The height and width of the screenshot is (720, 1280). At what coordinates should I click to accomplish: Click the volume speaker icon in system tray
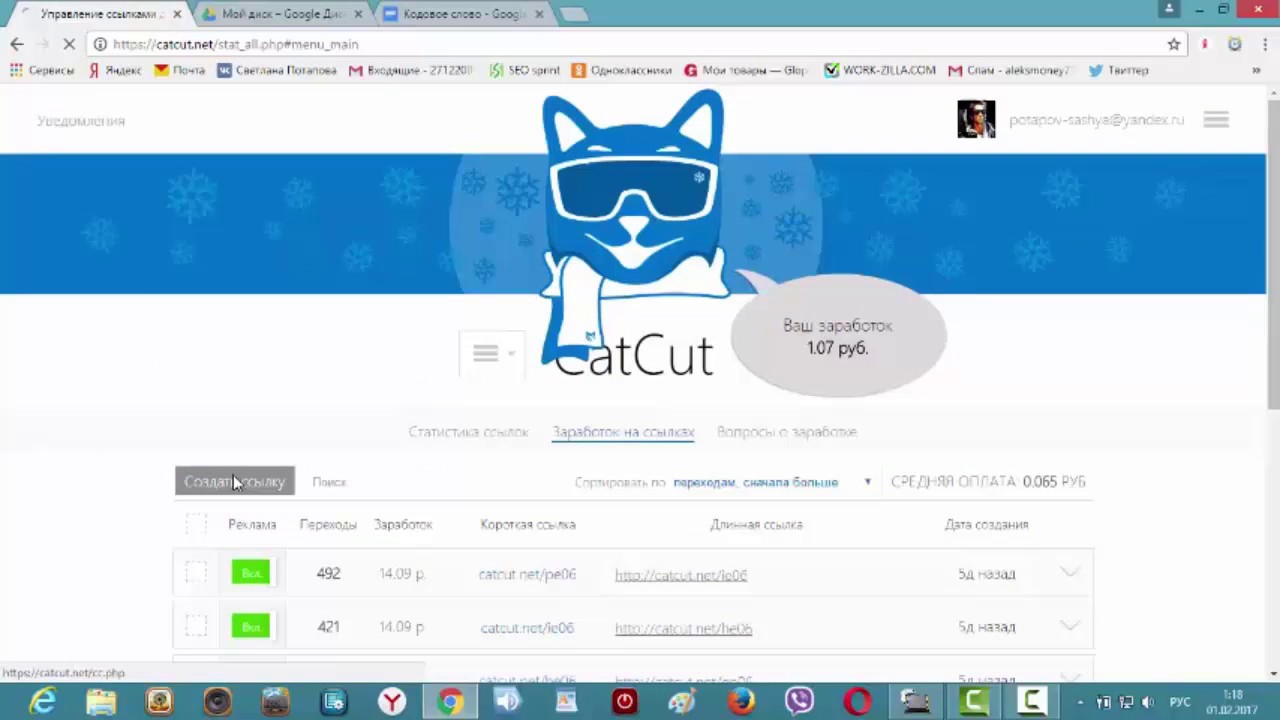pyautogui.click(x=1148, y=702)
